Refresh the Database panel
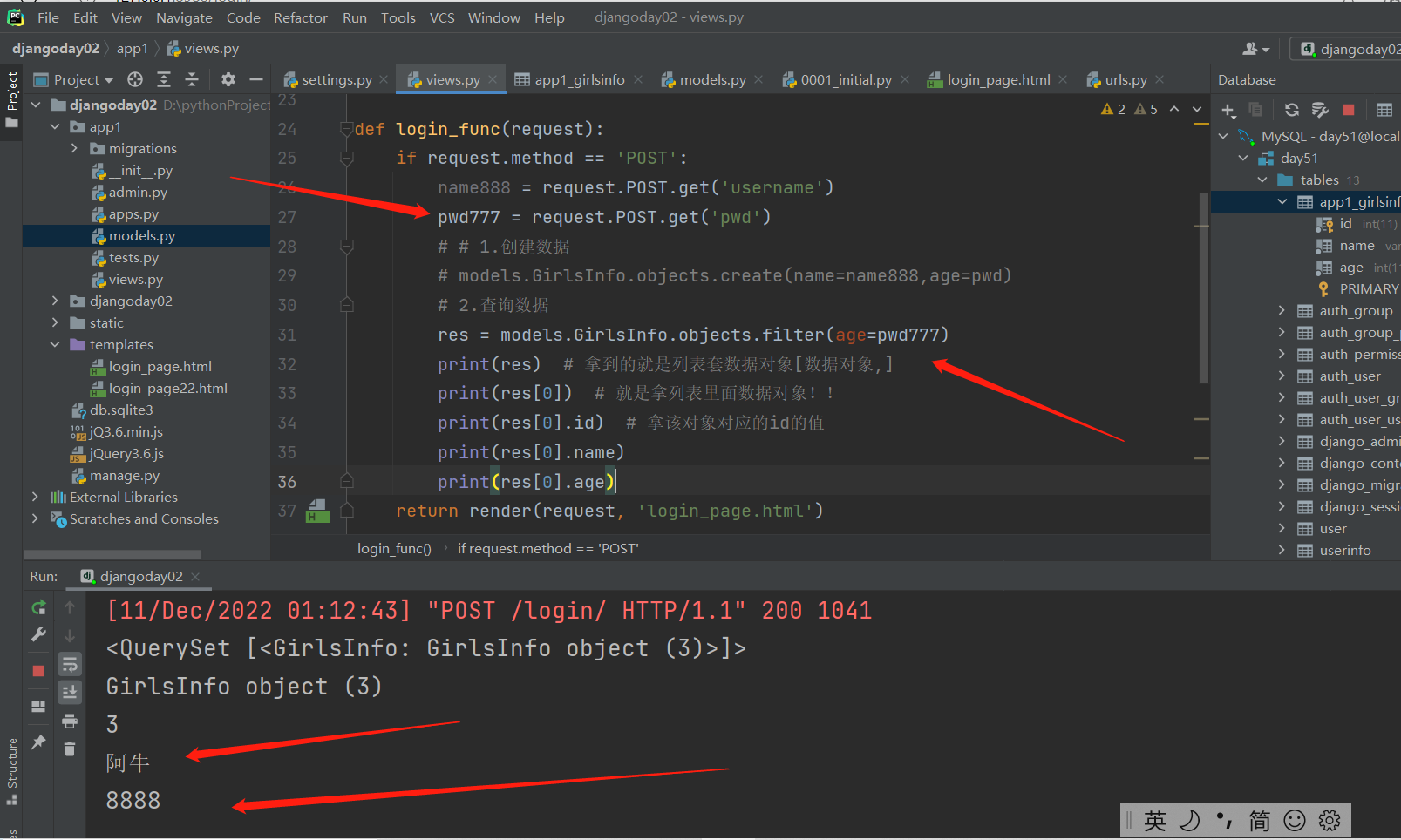 click(1292, 110)
